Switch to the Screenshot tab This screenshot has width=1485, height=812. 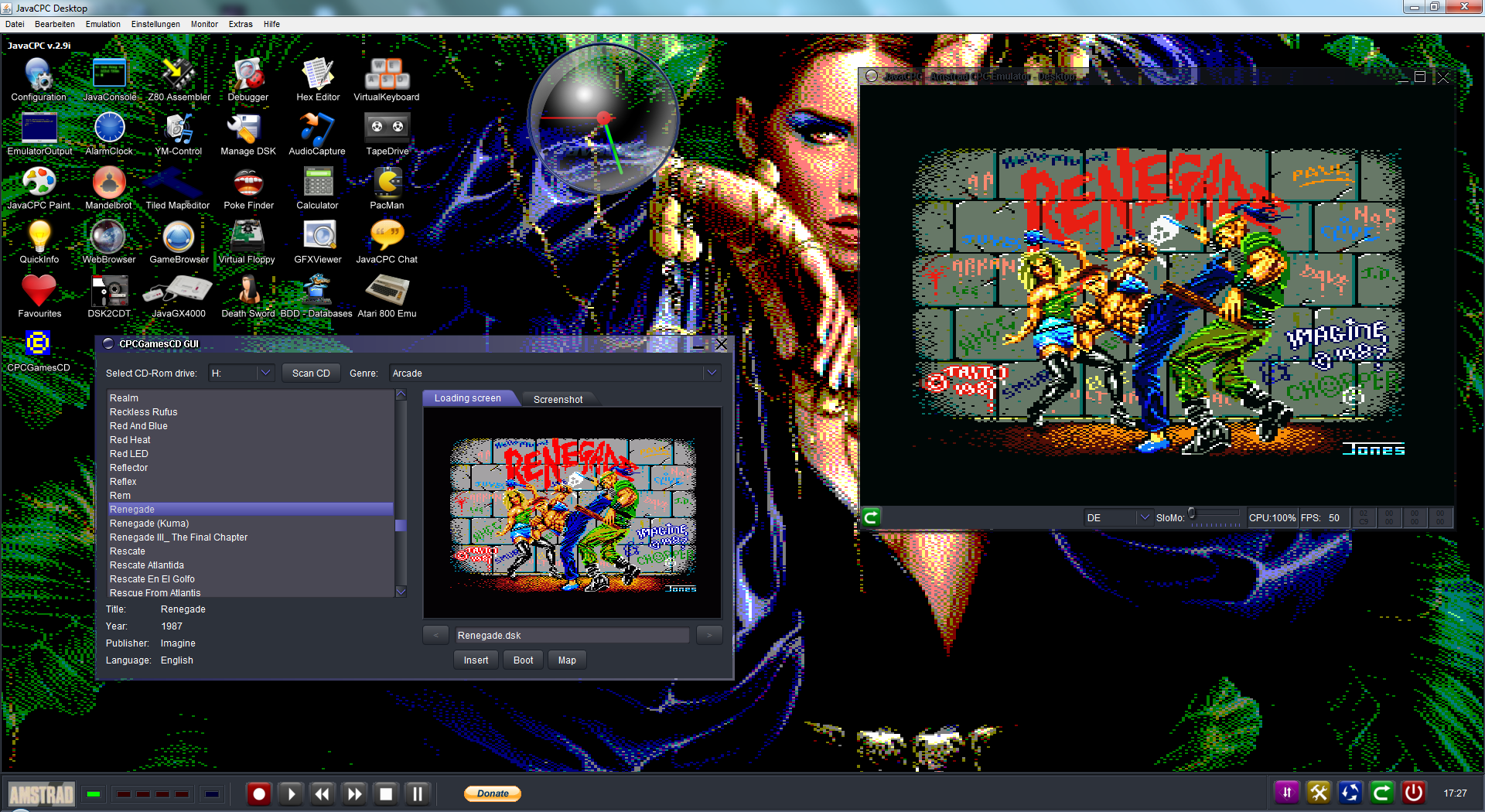[x=558, y=399]
